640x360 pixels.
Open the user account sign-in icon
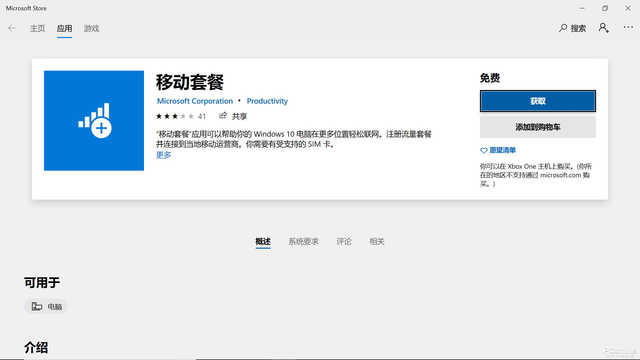(604, 28)
